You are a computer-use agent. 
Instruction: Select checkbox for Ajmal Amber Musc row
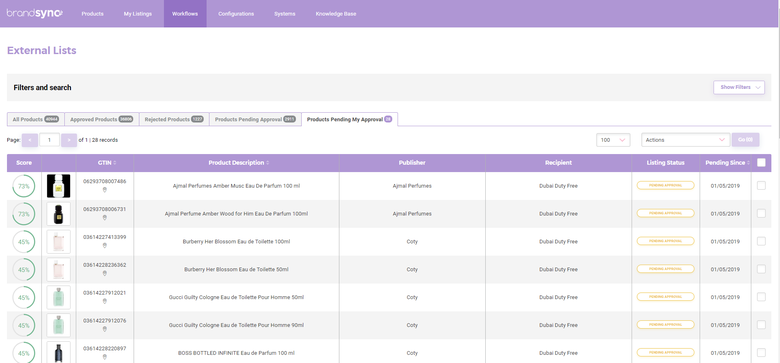tap(761, 185)
